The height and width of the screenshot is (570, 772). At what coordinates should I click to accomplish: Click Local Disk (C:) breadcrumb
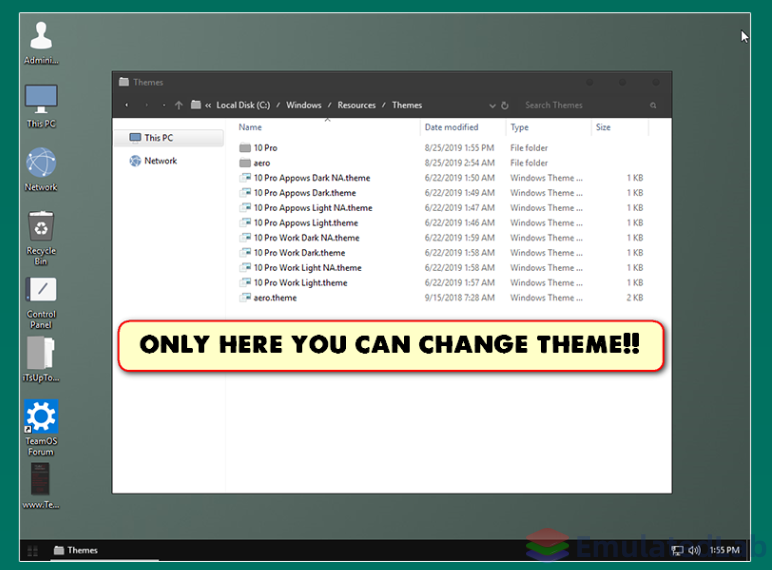click(243, 105)
